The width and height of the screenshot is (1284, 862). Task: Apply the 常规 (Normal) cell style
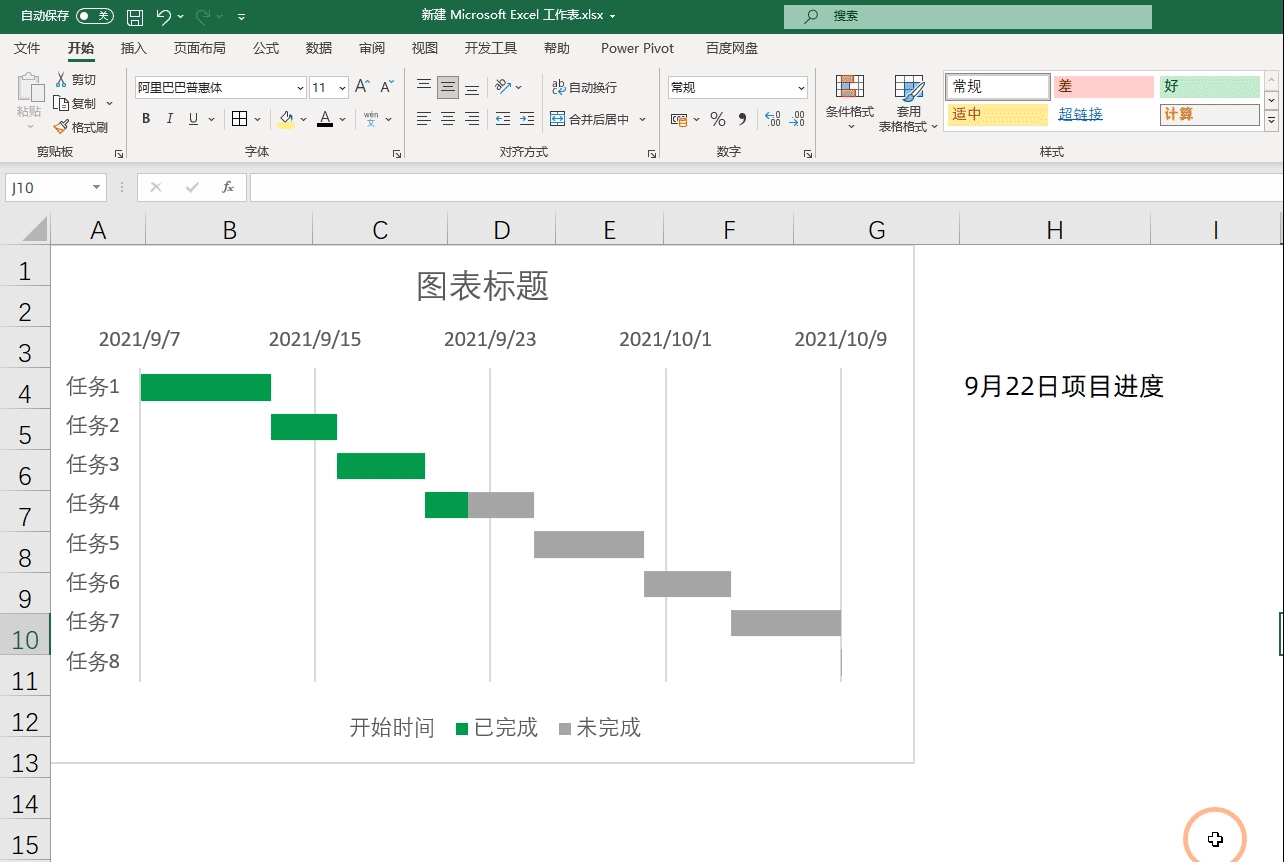tap(998, 87)
